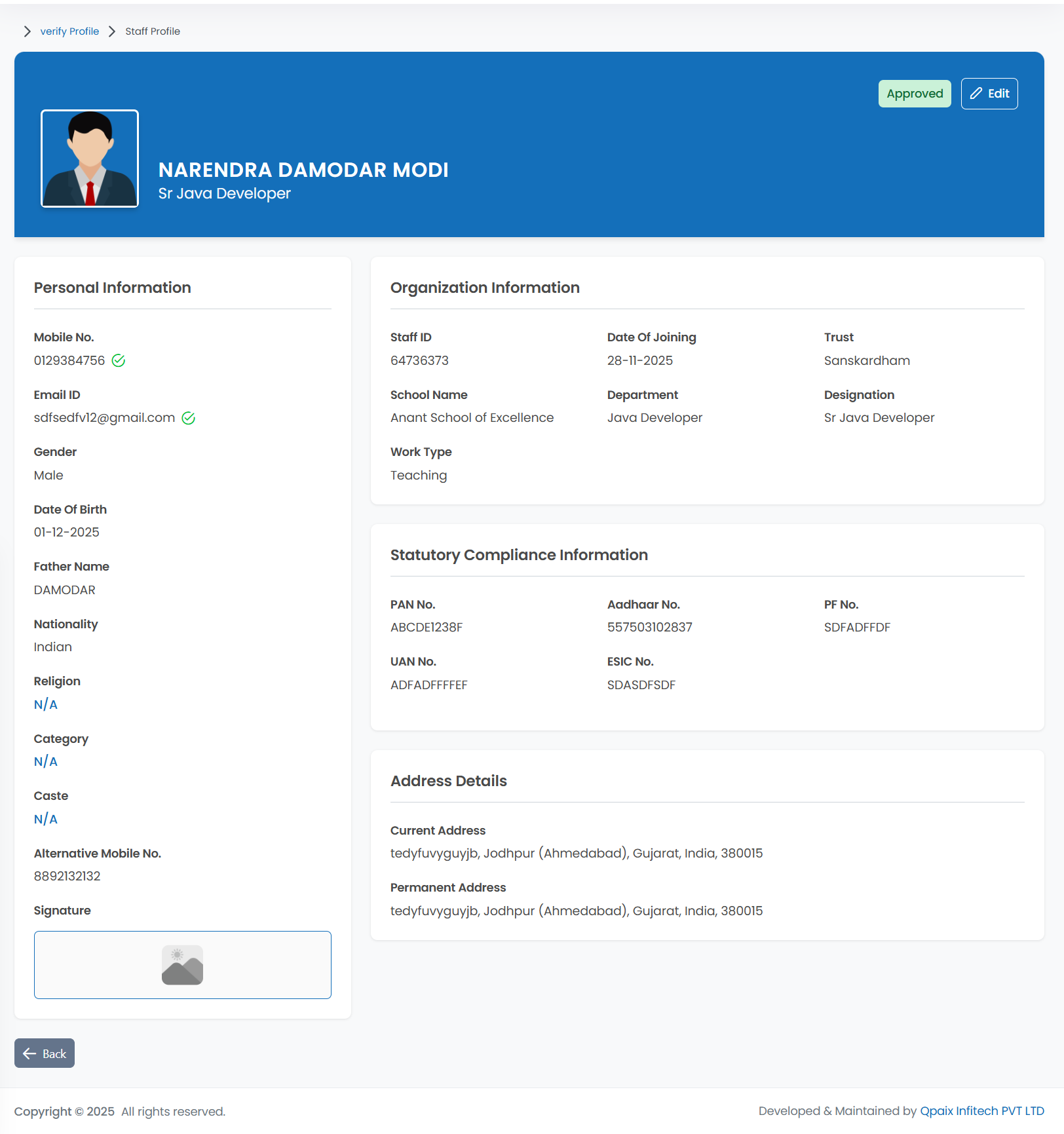
Task: Click the chevron before Staff Profile breadcrumb
Action: click(x=112, y=31)
